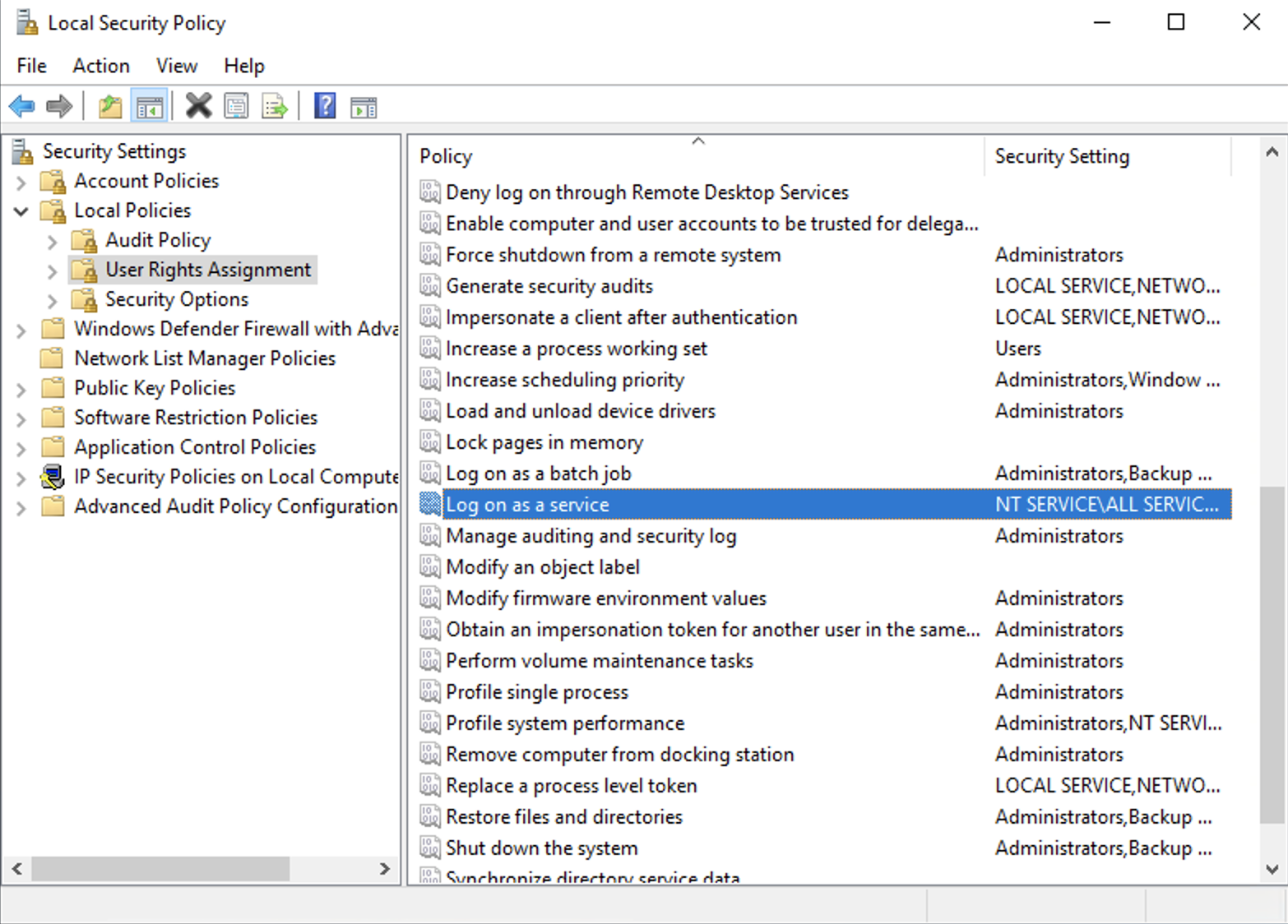
Task: Open the View menu
Action: coord(176,66)
